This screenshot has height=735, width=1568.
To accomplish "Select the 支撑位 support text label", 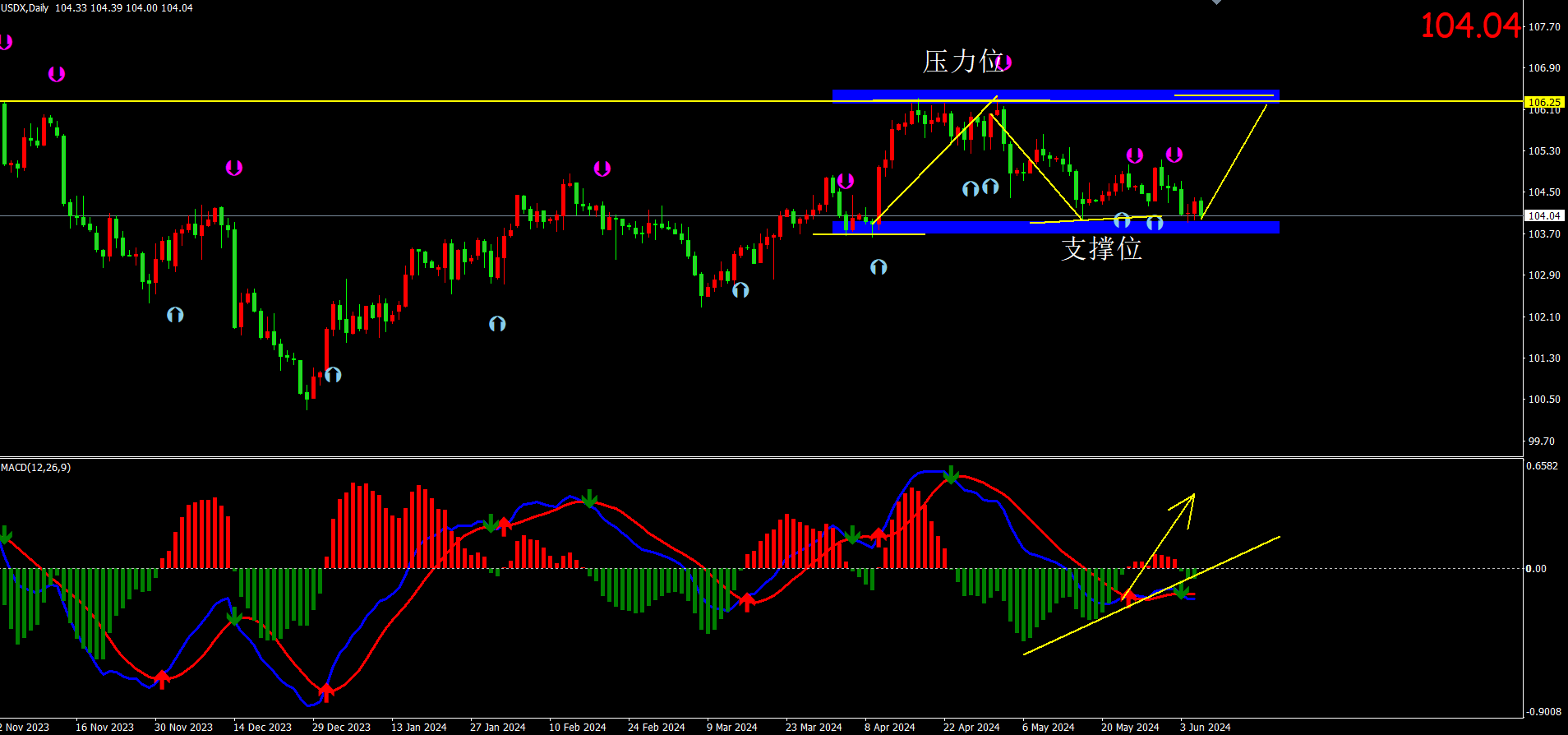I will (1101, 248).
